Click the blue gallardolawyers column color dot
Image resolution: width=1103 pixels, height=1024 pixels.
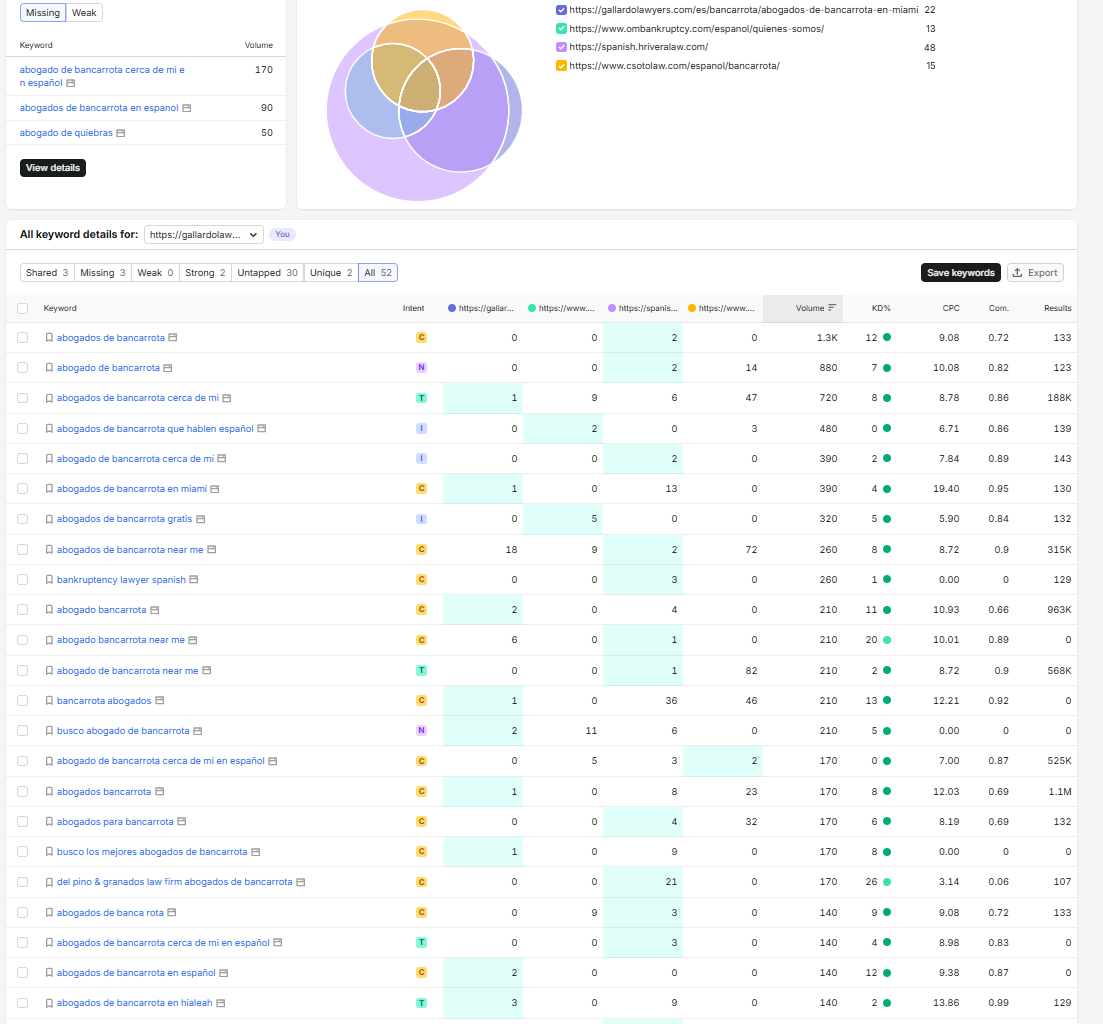(452, 308)
